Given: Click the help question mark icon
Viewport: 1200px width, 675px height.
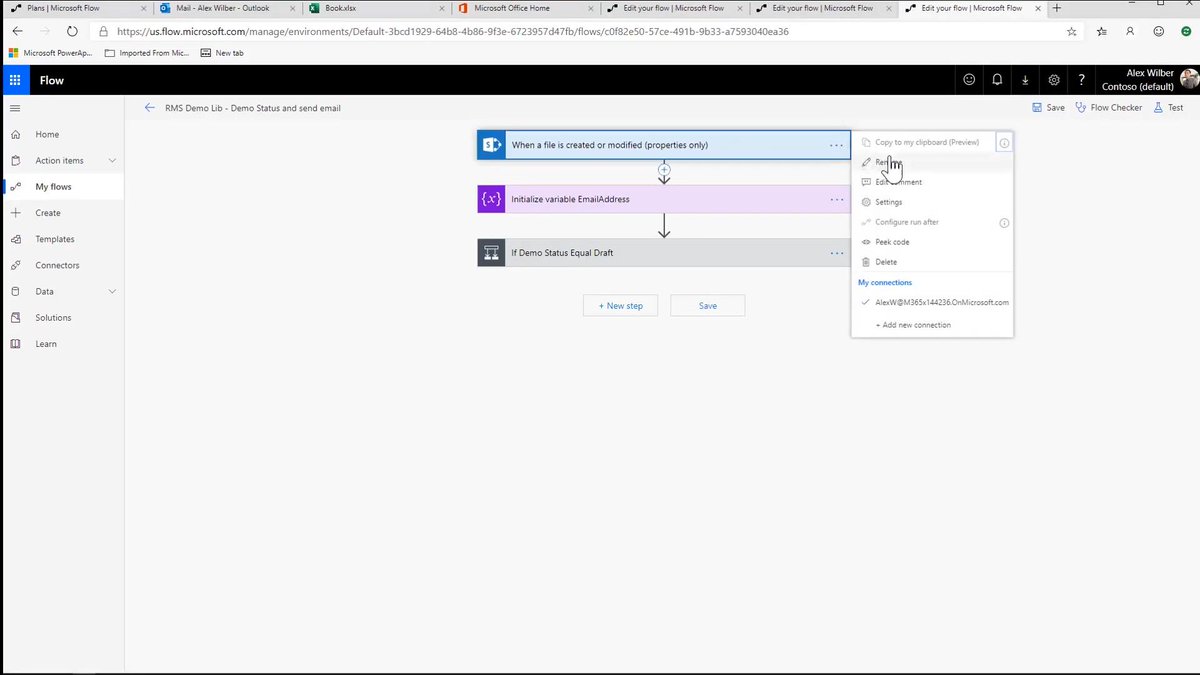Looking at the screenshot, I should [x=1082, y=80].
